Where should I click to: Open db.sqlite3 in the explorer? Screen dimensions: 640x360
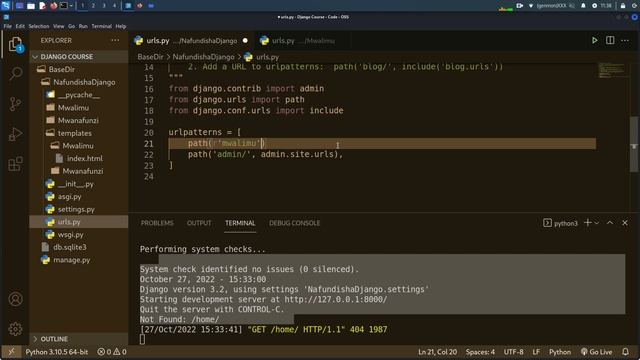pyautogui.click(x=79, y=247)
